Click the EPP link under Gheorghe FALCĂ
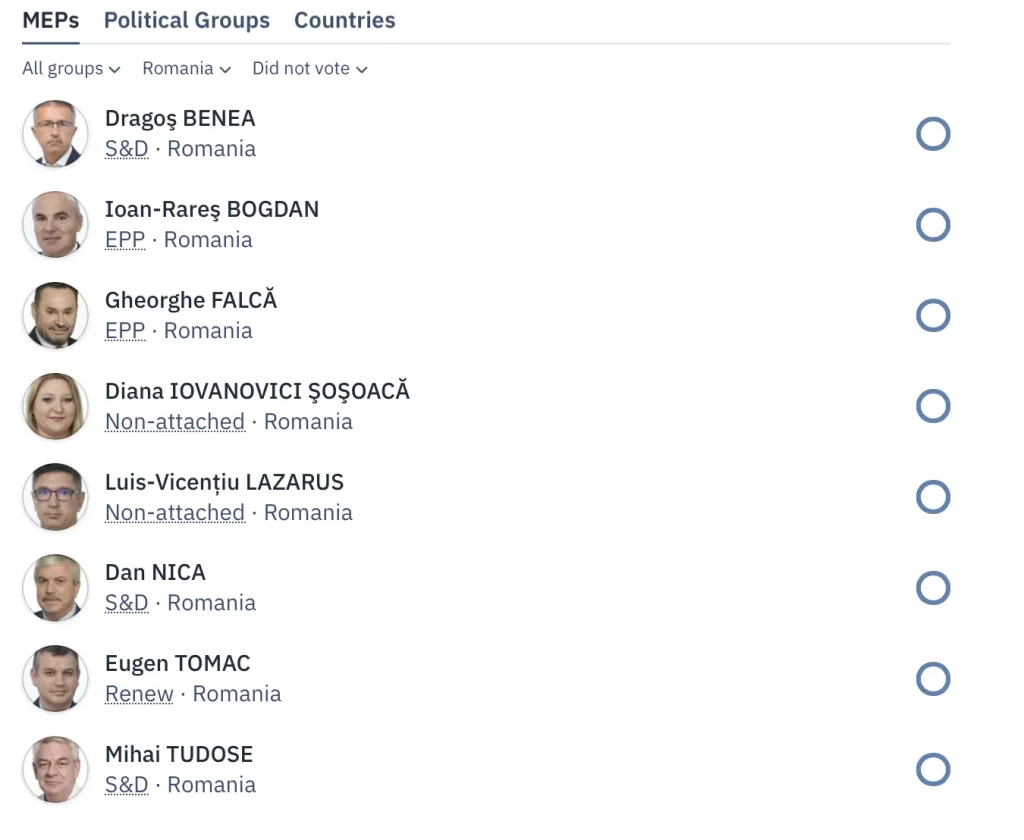 pos(125,331)
